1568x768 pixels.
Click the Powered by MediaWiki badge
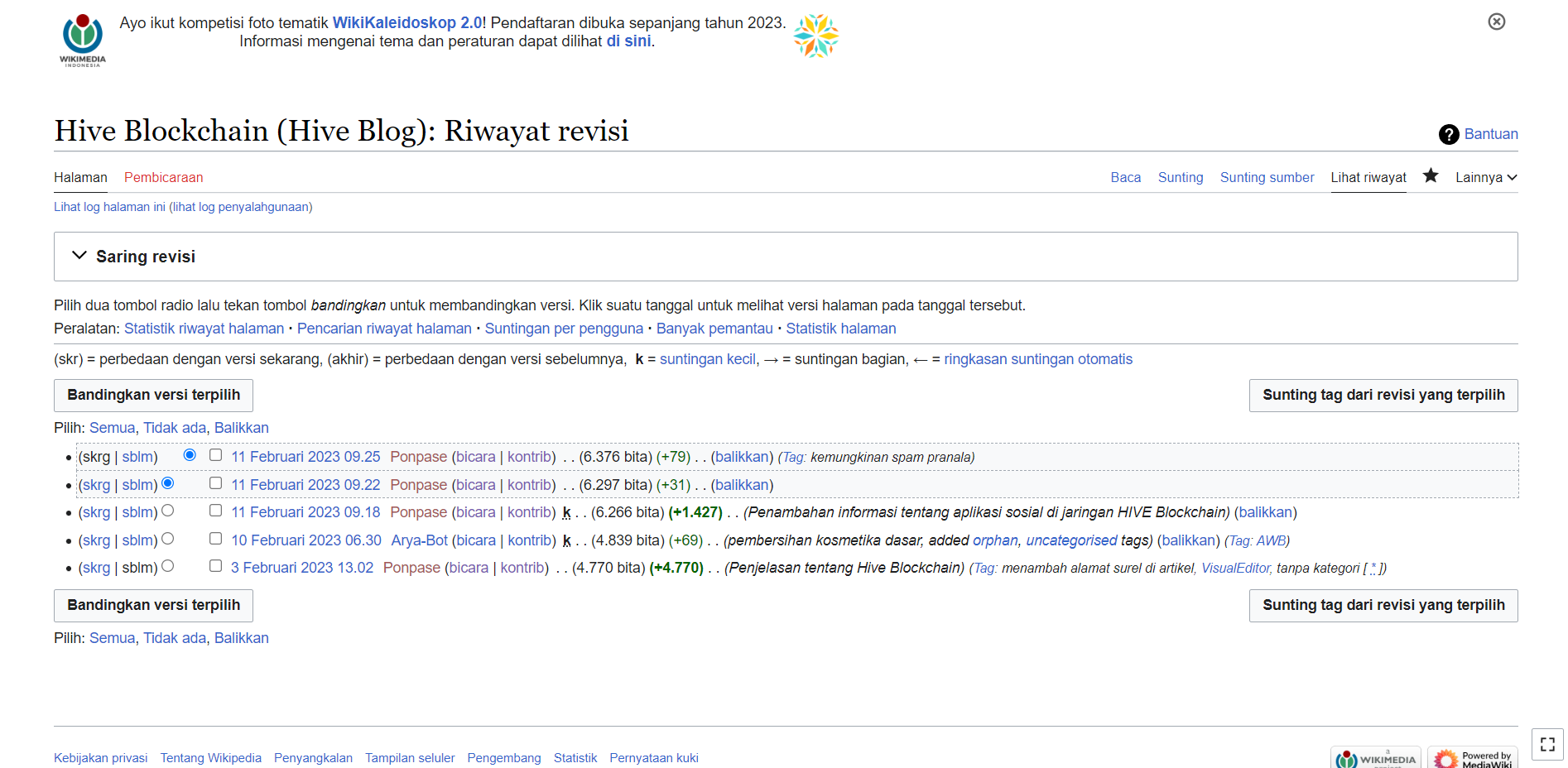(1473, 757)
